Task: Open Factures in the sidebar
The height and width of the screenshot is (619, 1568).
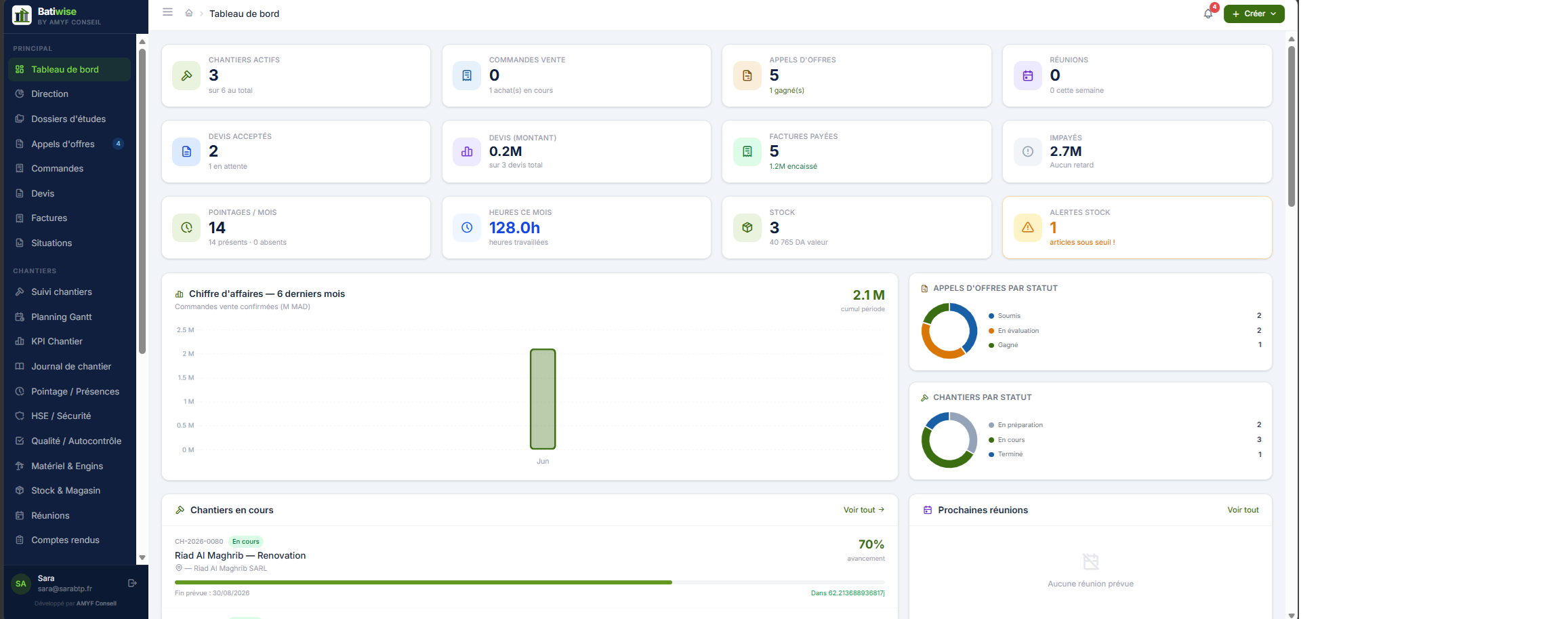Action: (x=69, y=218)
